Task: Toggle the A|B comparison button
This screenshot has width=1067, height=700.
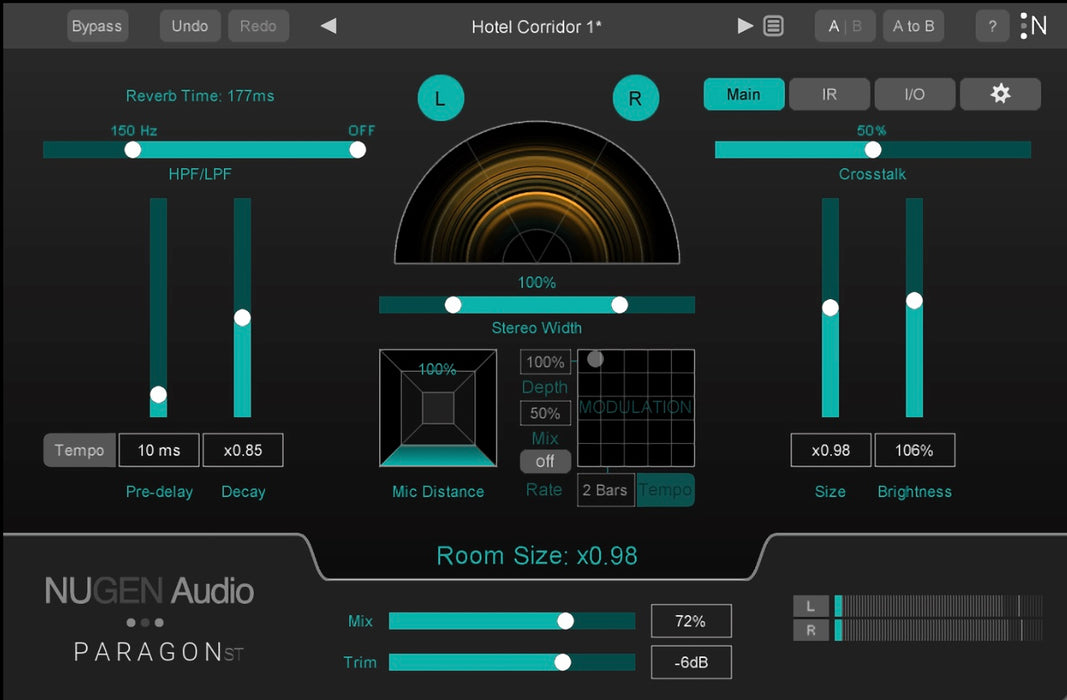Action: (845, 26)
